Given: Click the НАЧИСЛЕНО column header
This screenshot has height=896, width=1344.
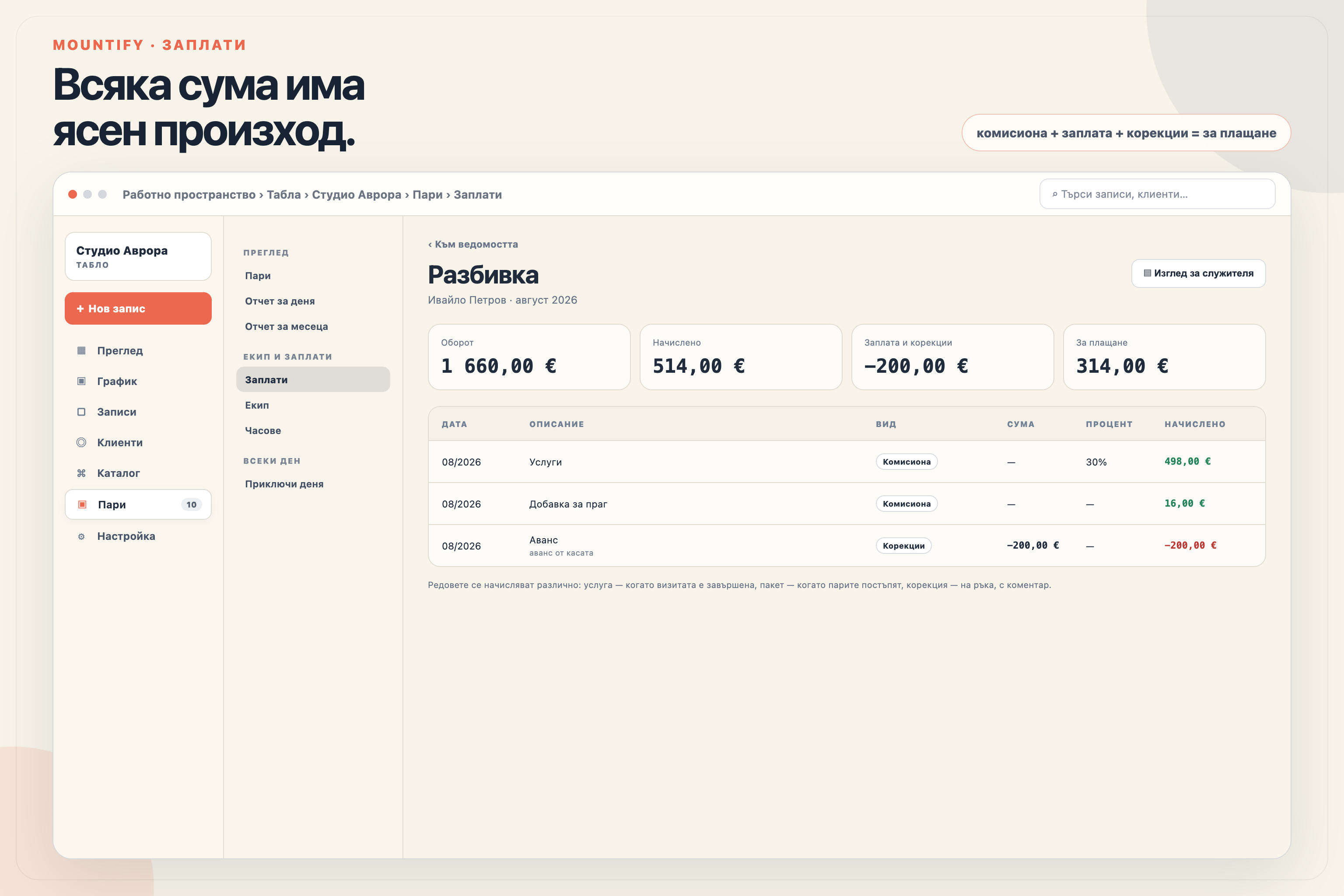Looking at the screenshot, I should point(1195,424).
